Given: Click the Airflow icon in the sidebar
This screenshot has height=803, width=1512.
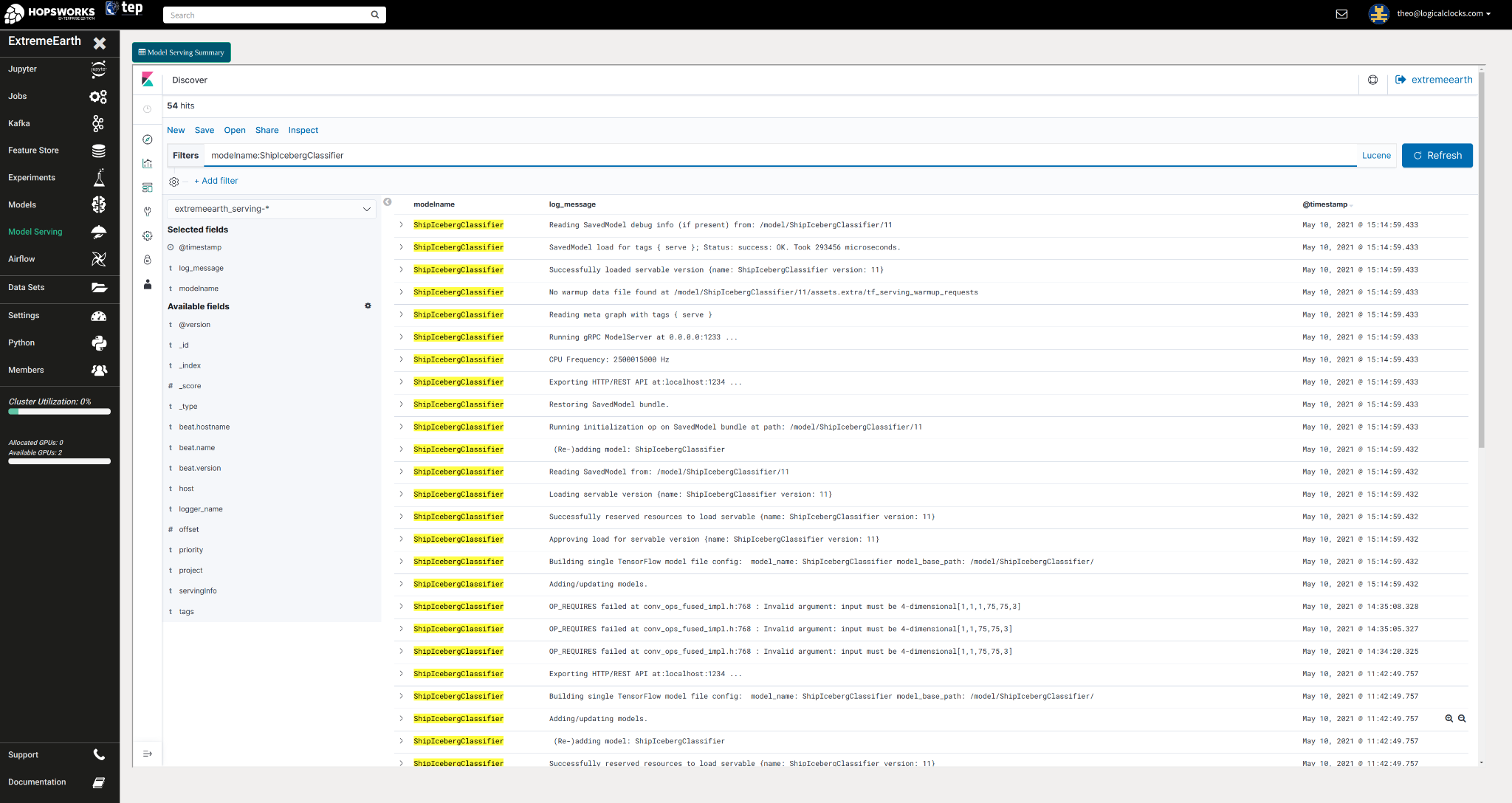Looking at the screenshot, I should pyautogui.click(x=99, y=258).
